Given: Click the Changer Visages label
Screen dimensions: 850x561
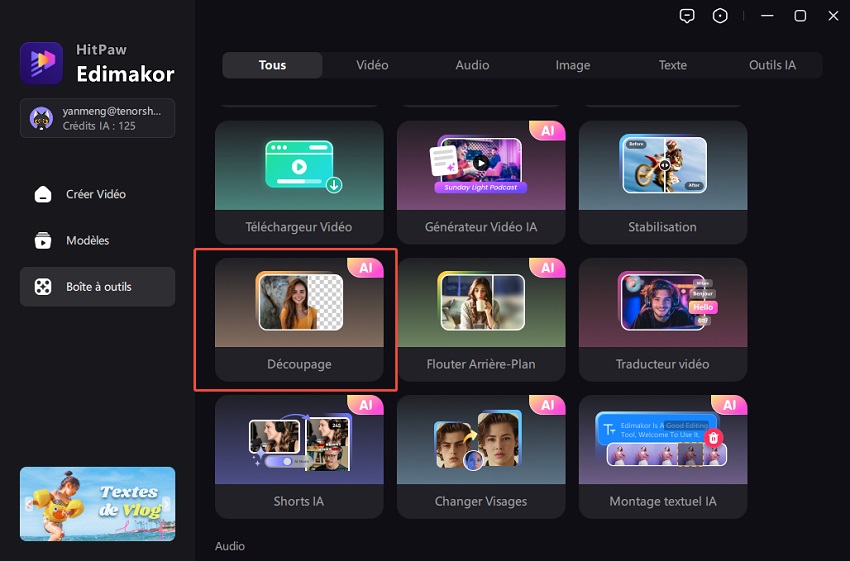Looking at the screenshot, I should [x=481, y=501].
